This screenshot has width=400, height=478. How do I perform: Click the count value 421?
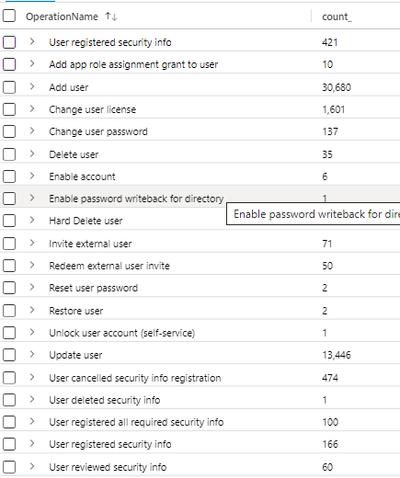[x=330, y=42]
